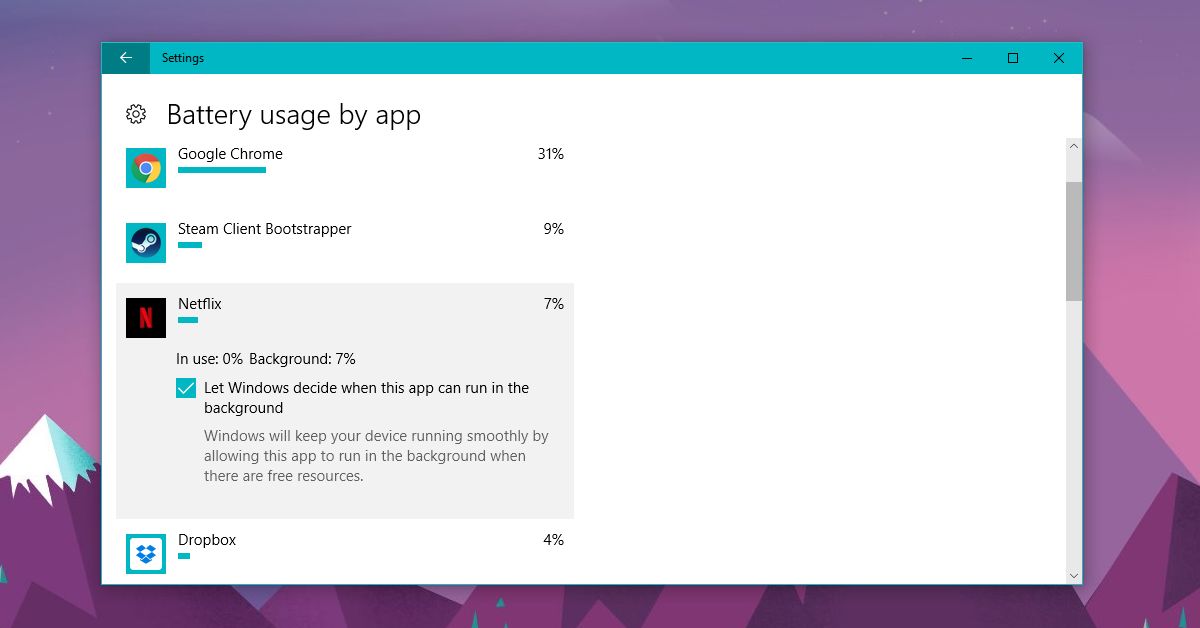This screenshot has height=628, width=1200.
Task: Click the vertical scrollbar thumb
Action: 1074,241
